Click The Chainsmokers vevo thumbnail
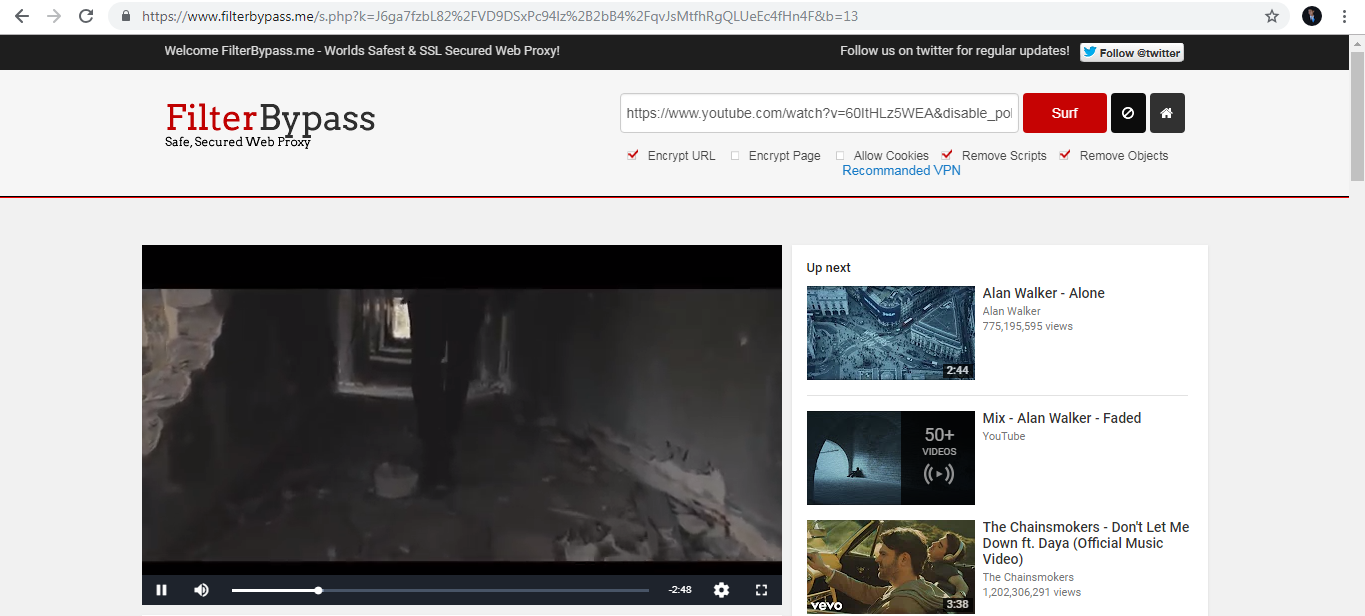The image size is (1365, 616). (890, 566)
